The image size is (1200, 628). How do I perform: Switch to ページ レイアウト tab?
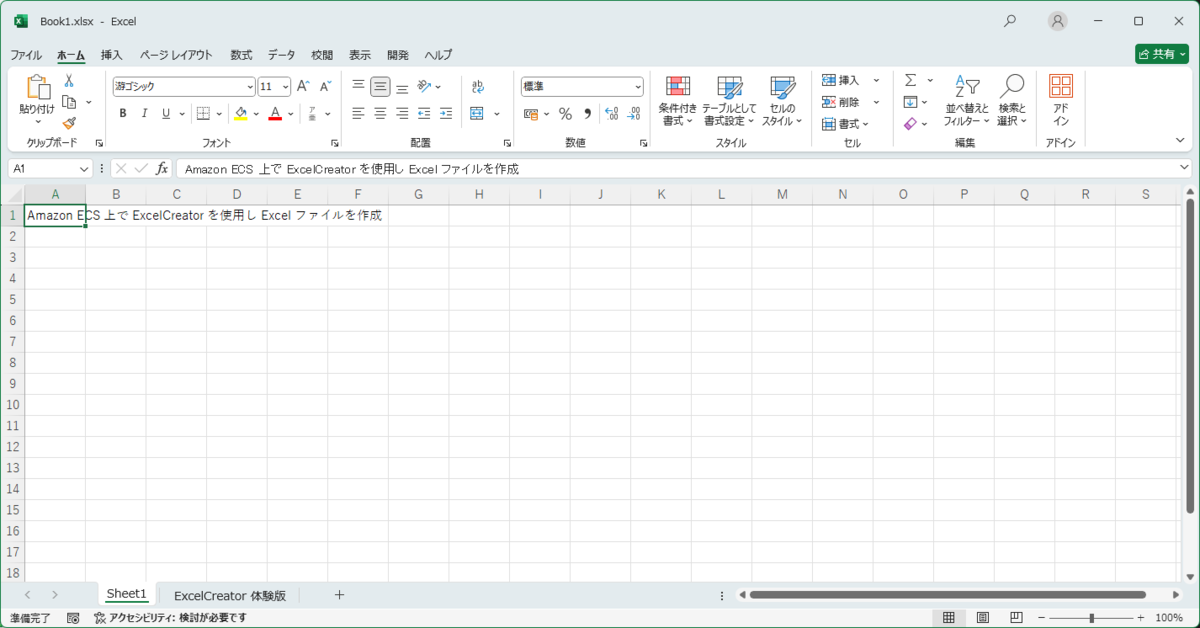[x=176, y=55]
